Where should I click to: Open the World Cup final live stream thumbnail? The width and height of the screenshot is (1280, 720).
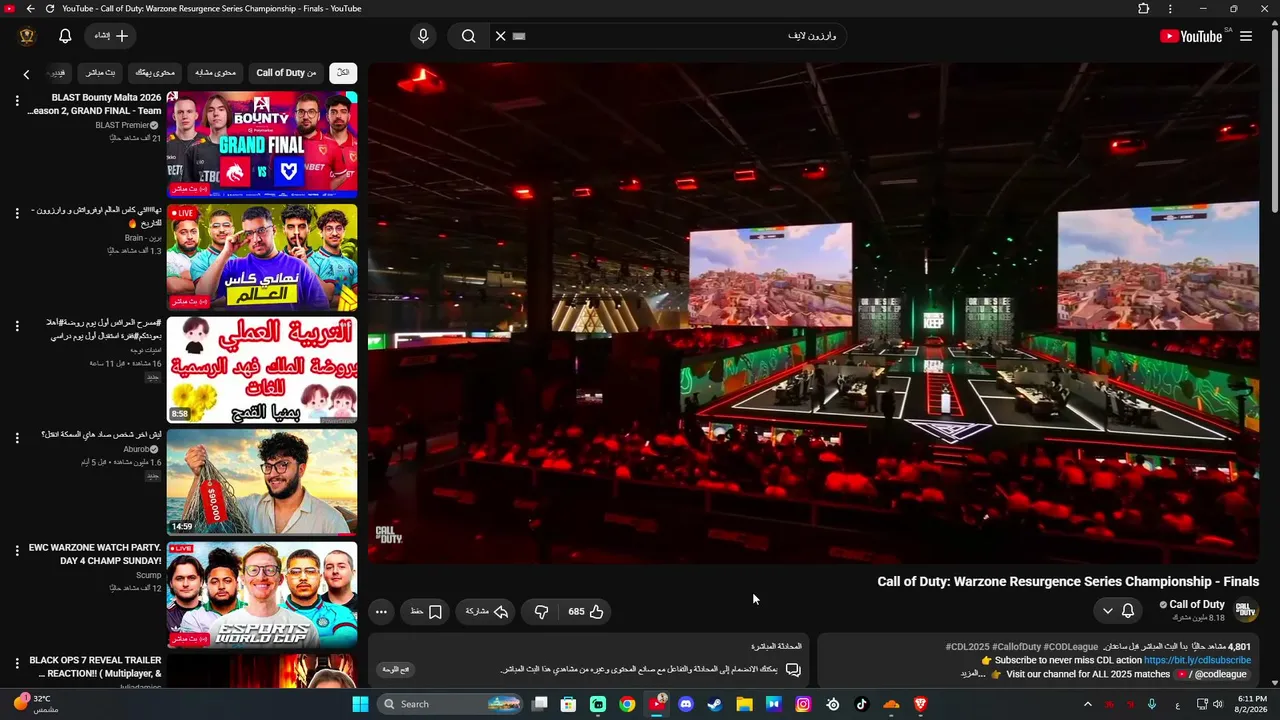262,257
